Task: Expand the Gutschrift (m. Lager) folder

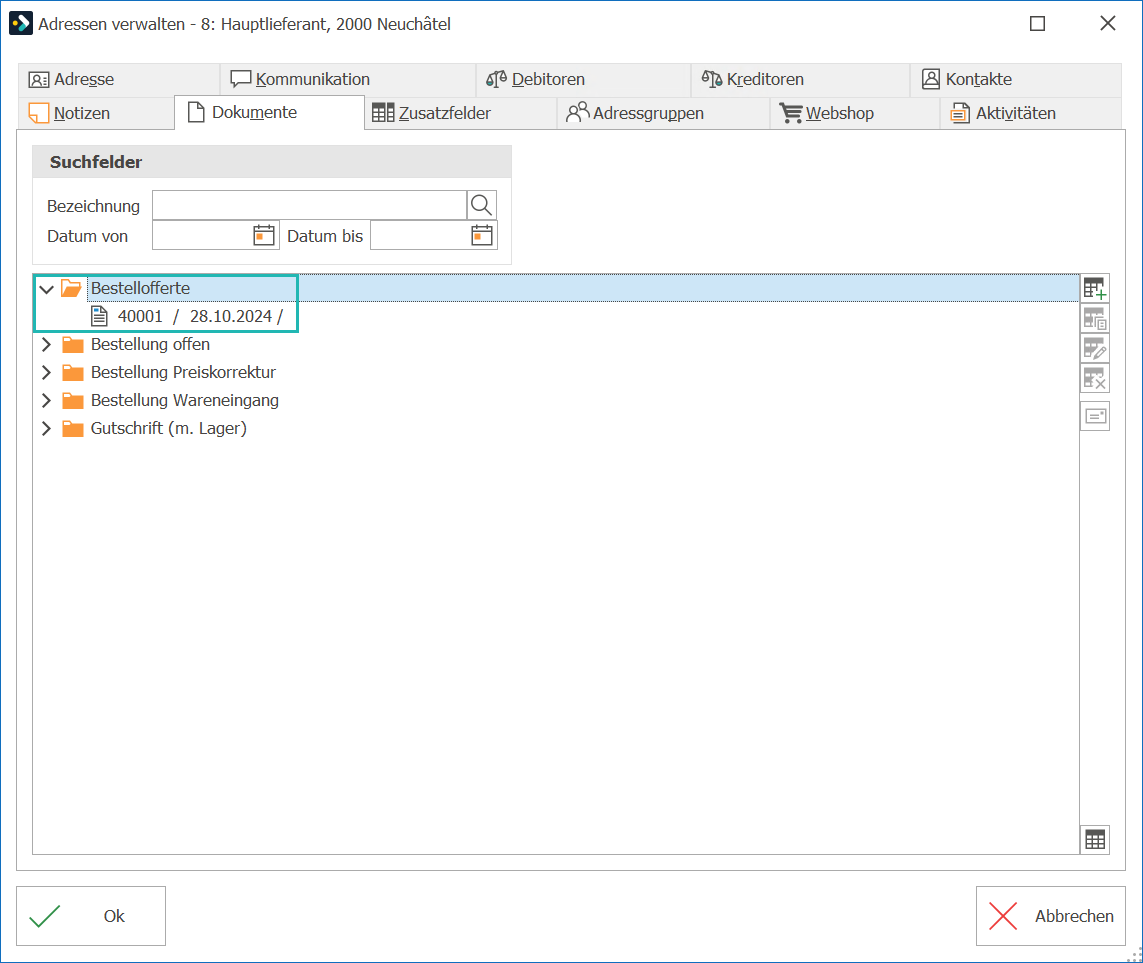Action: click(47, 429)
